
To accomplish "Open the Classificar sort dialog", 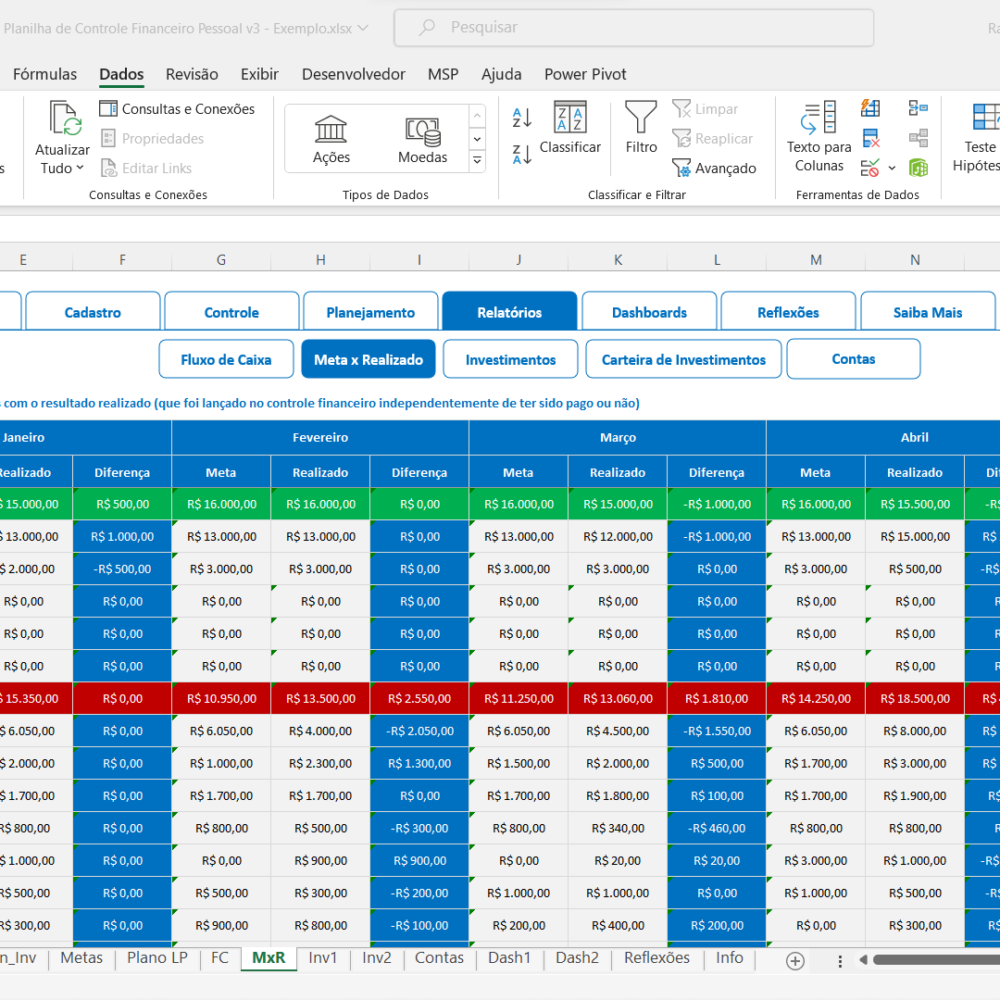I will click(570, 128).
